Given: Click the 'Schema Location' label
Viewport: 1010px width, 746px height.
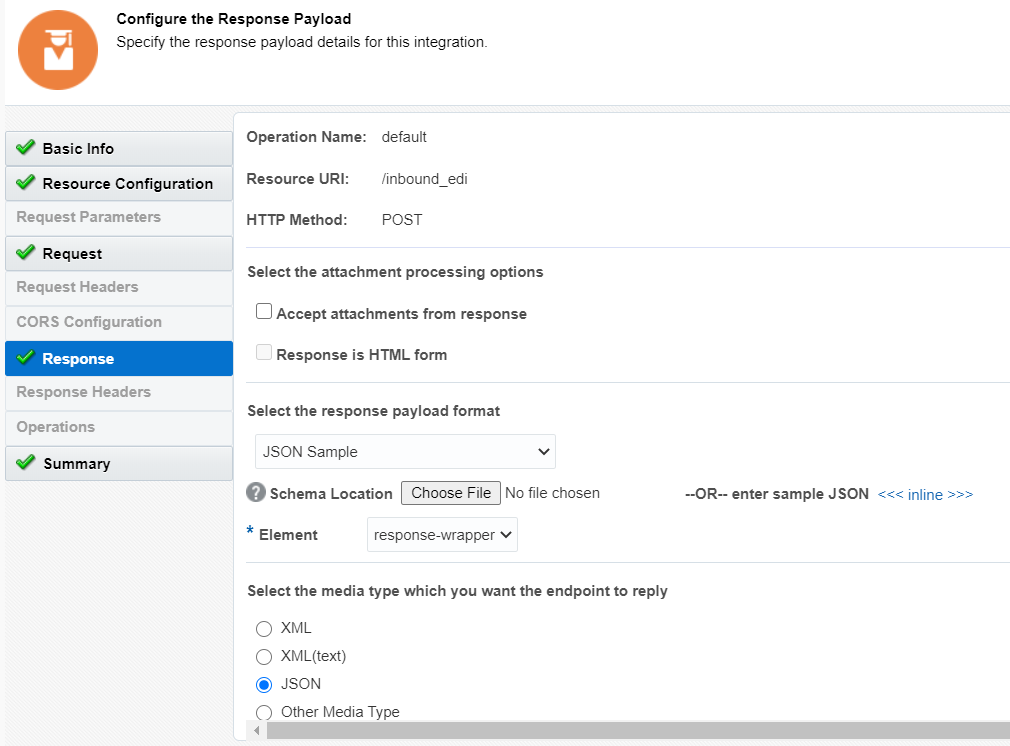Looking at the screenshot, I should click(x=331, y=494).
